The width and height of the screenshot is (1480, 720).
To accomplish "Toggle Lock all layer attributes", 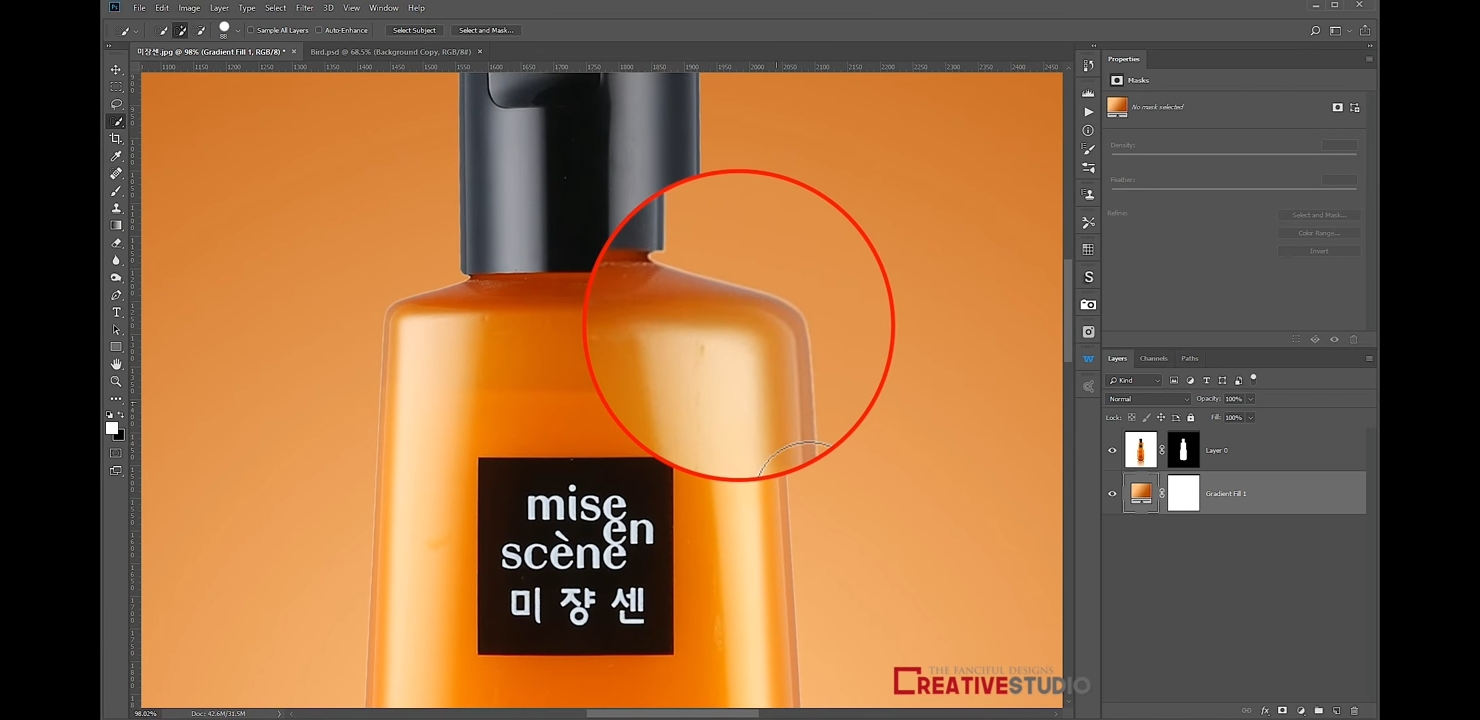I will pyautogui.click(x=1190, y=417).
